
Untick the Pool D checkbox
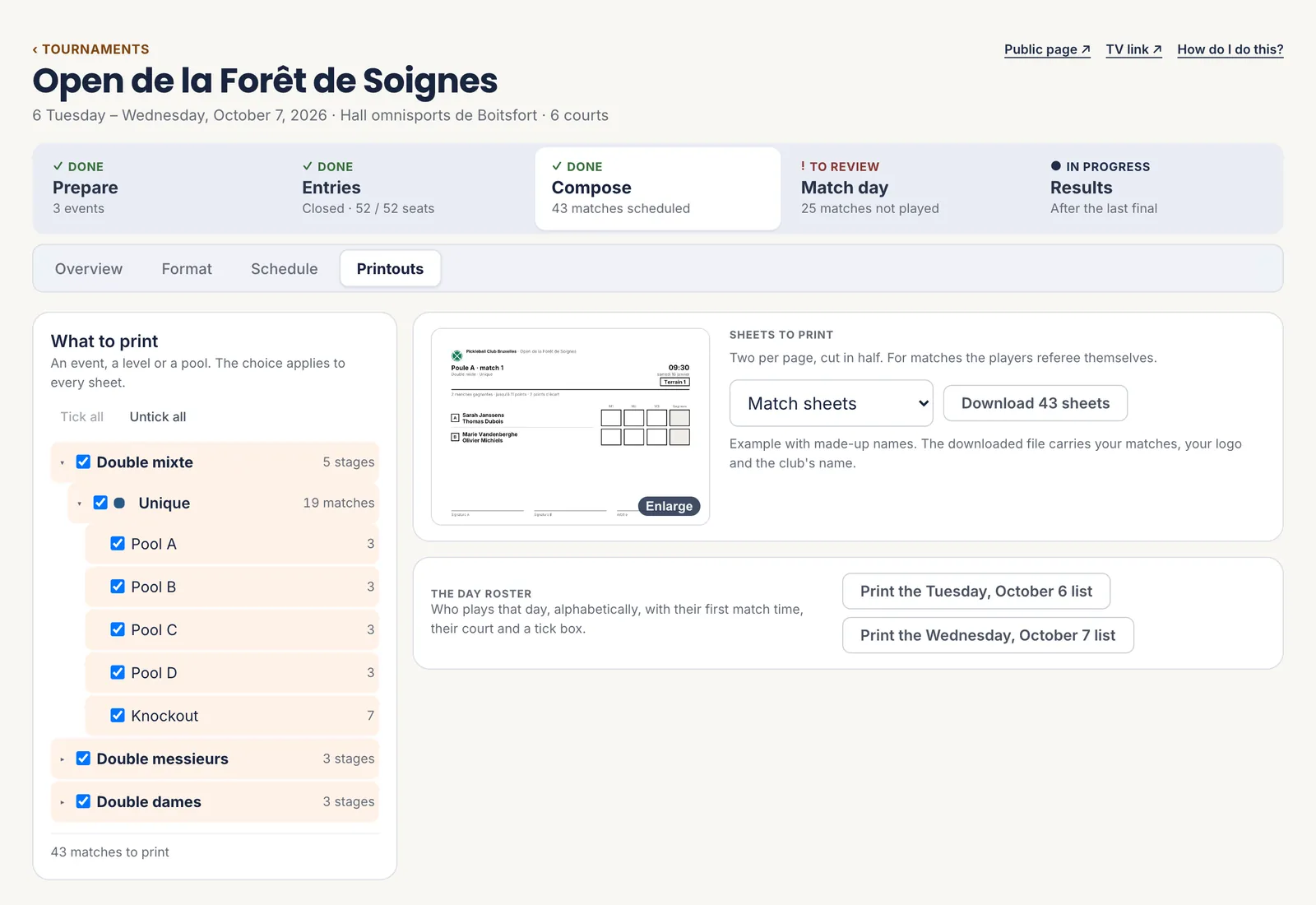point(118,672)
